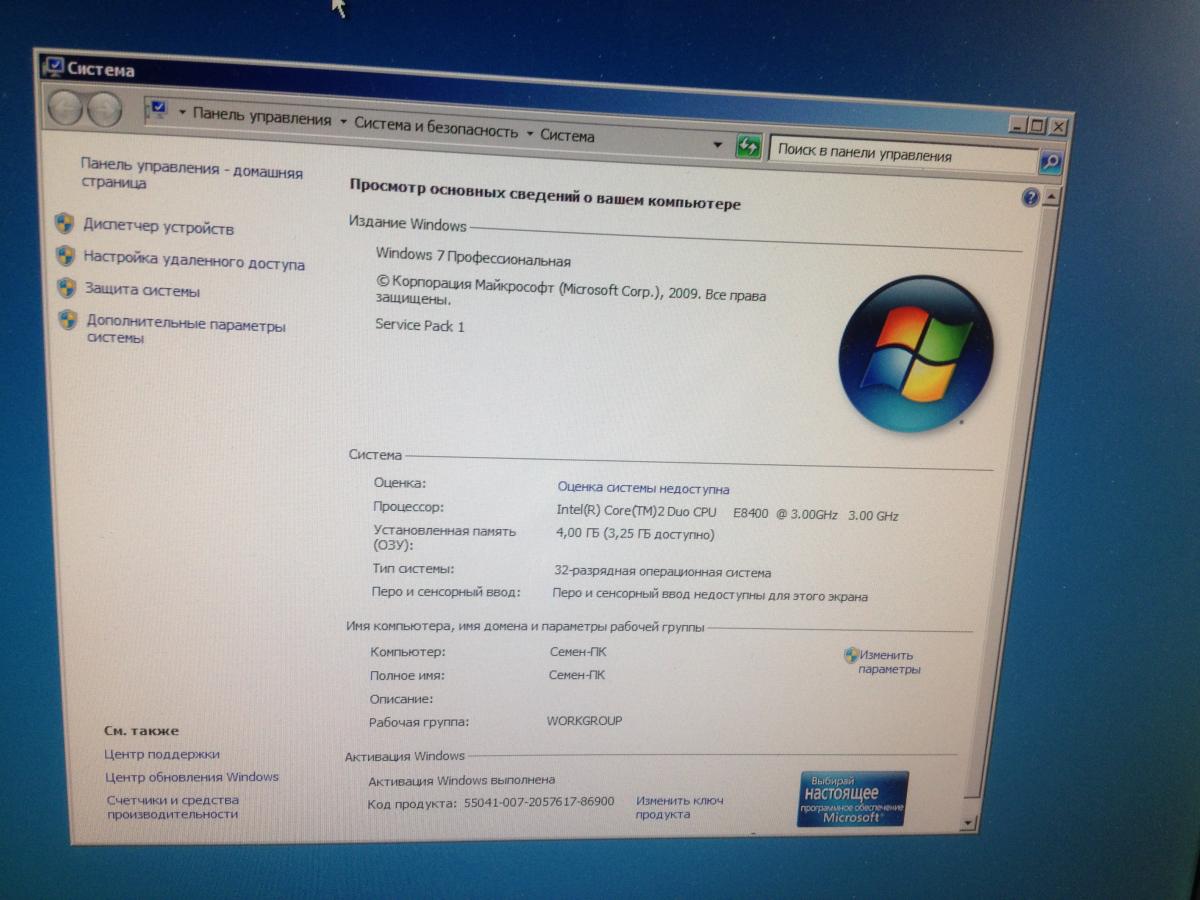Viewport: 1200px width, 900px height.
Task: Click the product code 55041-007-2057617-86900
Action: pyautogui.click(x=539, y=802)
